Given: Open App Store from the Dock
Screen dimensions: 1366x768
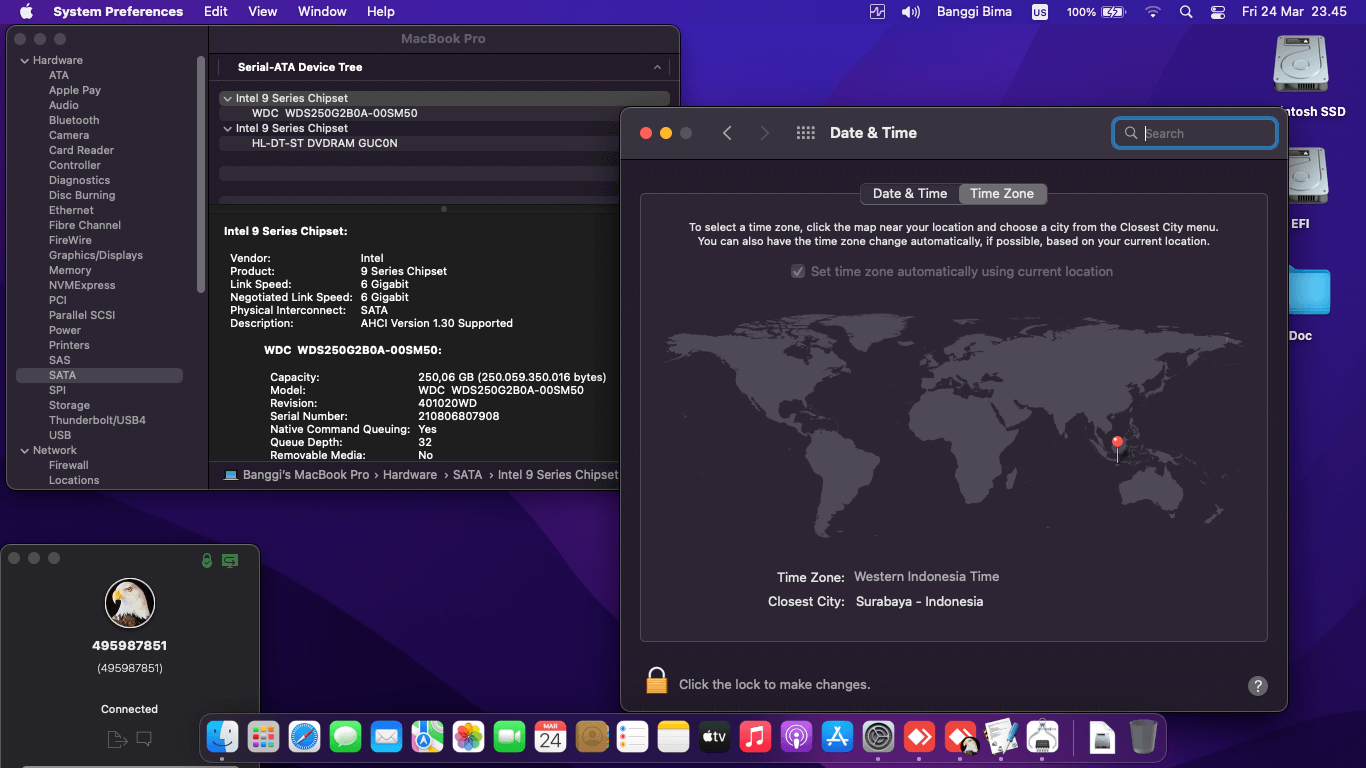Looking at the screenshot, I should click(837, 738).
